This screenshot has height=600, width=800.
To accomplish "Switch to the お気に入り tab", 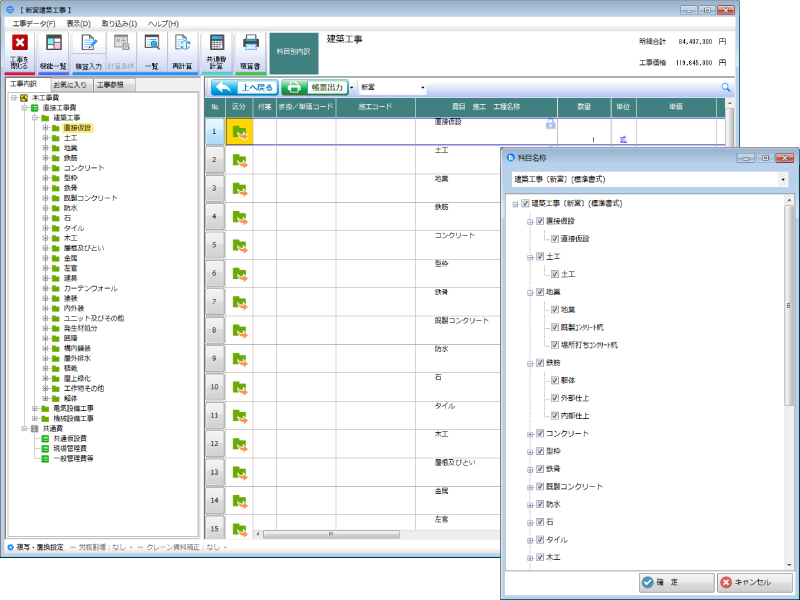I will 73,85.
